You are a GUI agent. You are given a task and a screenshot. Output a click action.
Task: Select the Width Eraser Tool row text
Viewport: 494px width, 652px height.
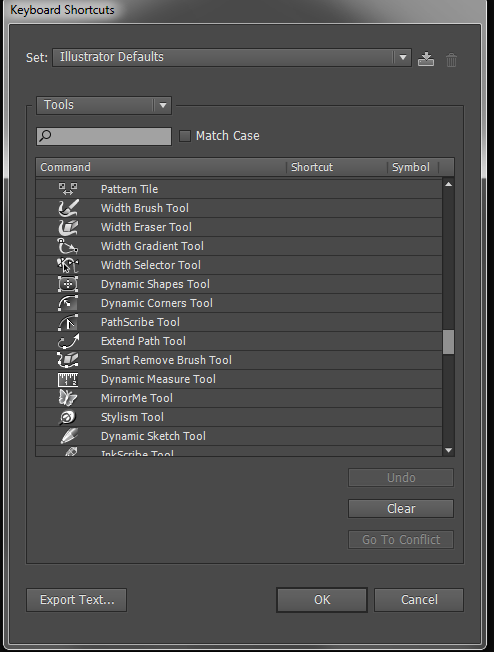(x=146, y=227)
